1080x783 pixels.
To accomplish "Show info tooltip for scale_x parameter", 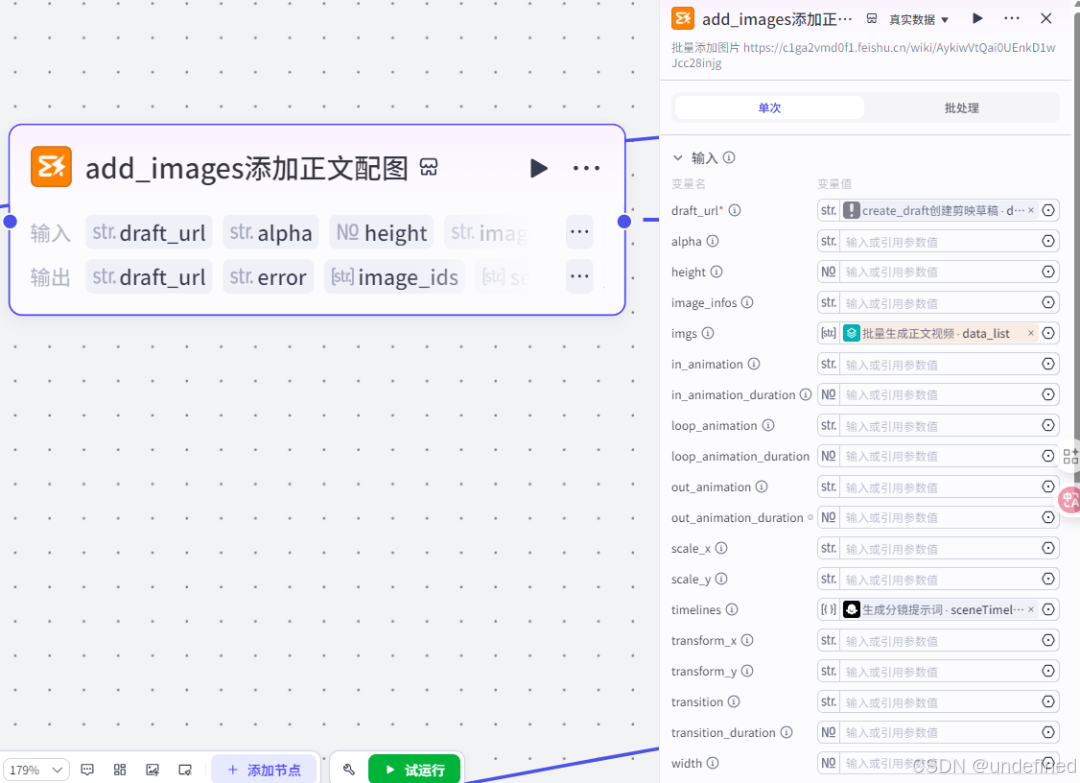I will [x=720, y=548].
